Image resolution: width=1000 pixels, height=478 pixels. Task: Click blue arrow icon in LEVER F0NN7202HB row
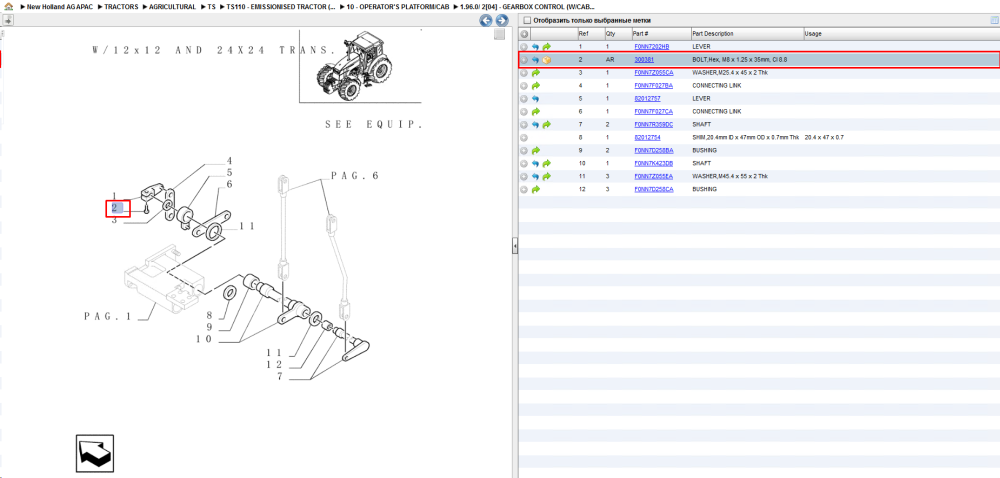536,47
